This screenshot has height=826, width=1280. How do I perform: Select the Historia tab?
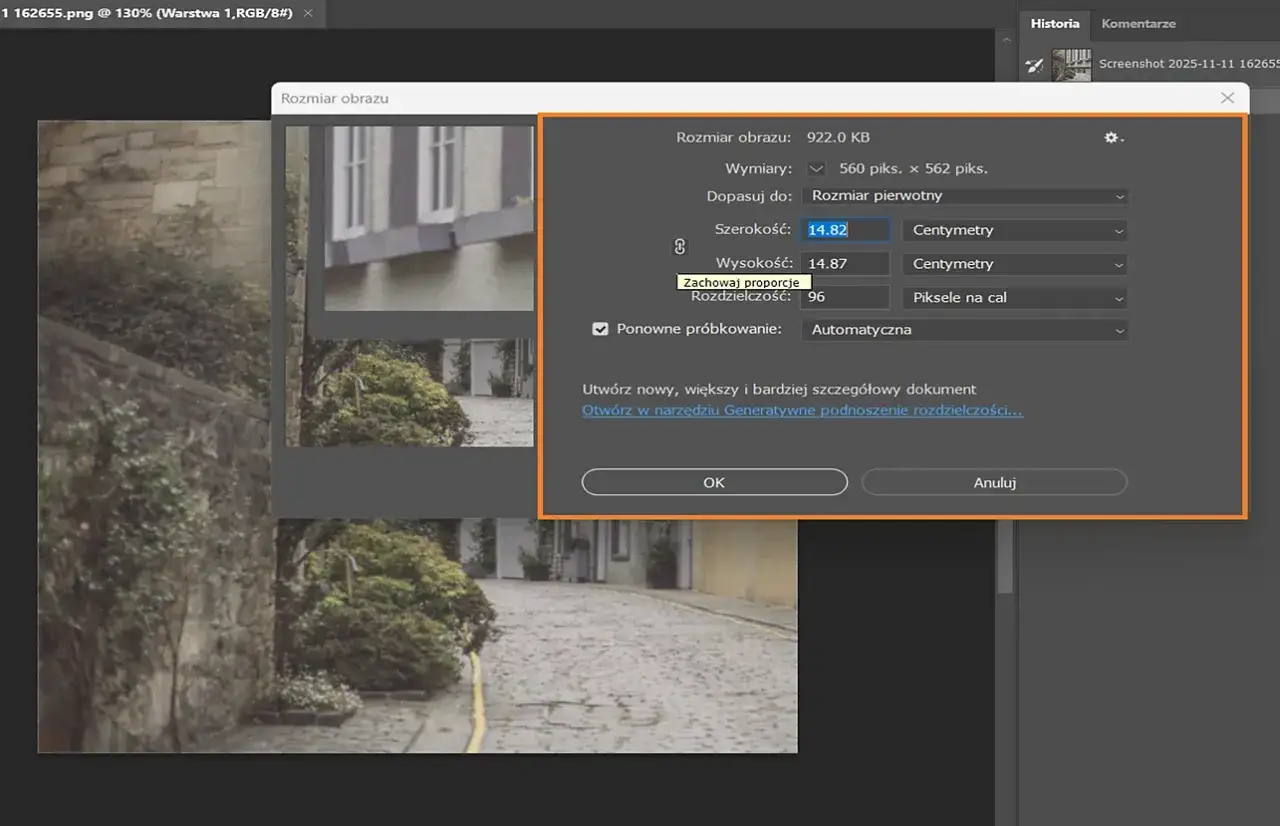pos(1054,23)
